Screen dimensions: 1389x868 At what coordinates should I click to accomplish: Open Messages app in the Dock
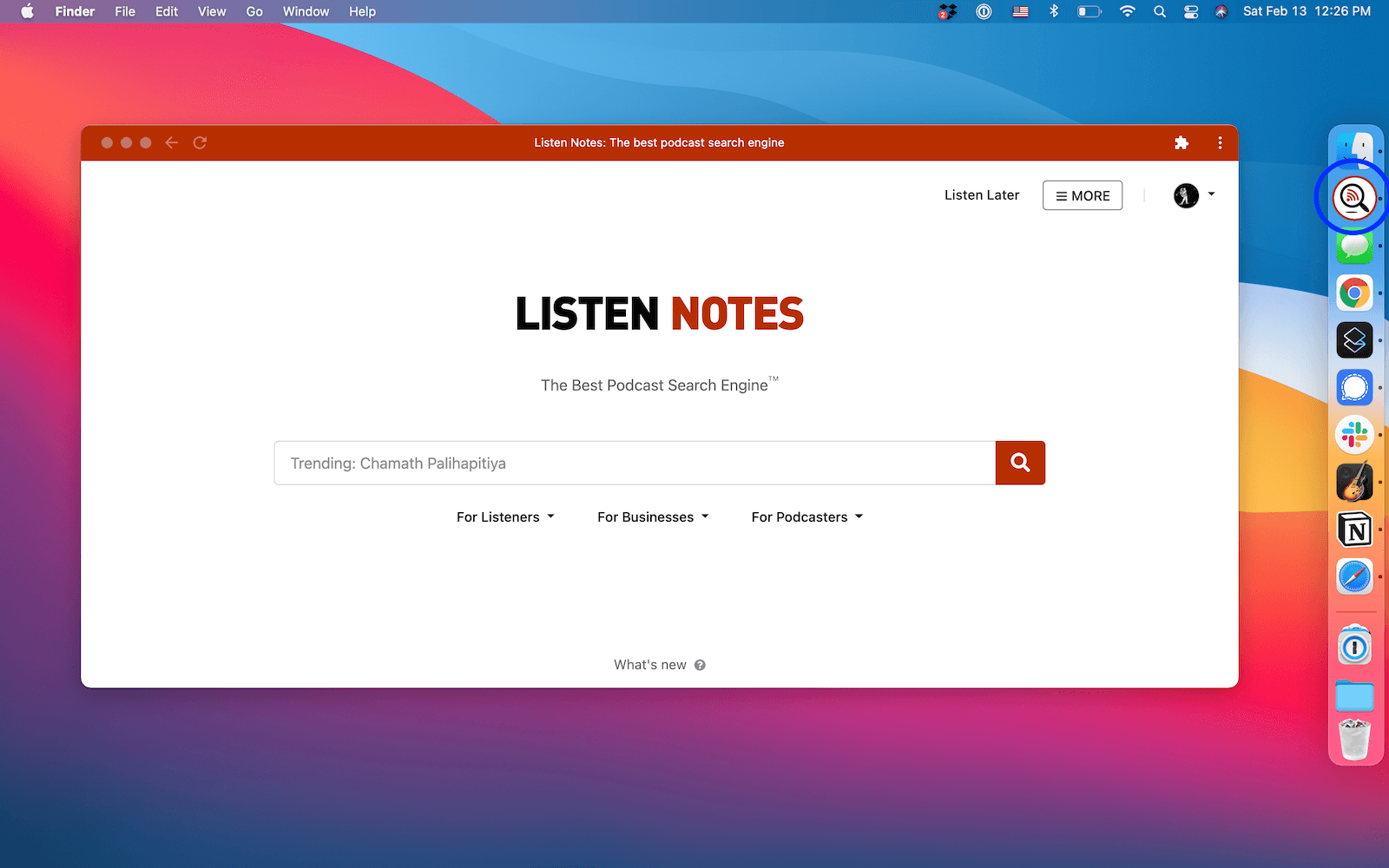click(1354, 247)
